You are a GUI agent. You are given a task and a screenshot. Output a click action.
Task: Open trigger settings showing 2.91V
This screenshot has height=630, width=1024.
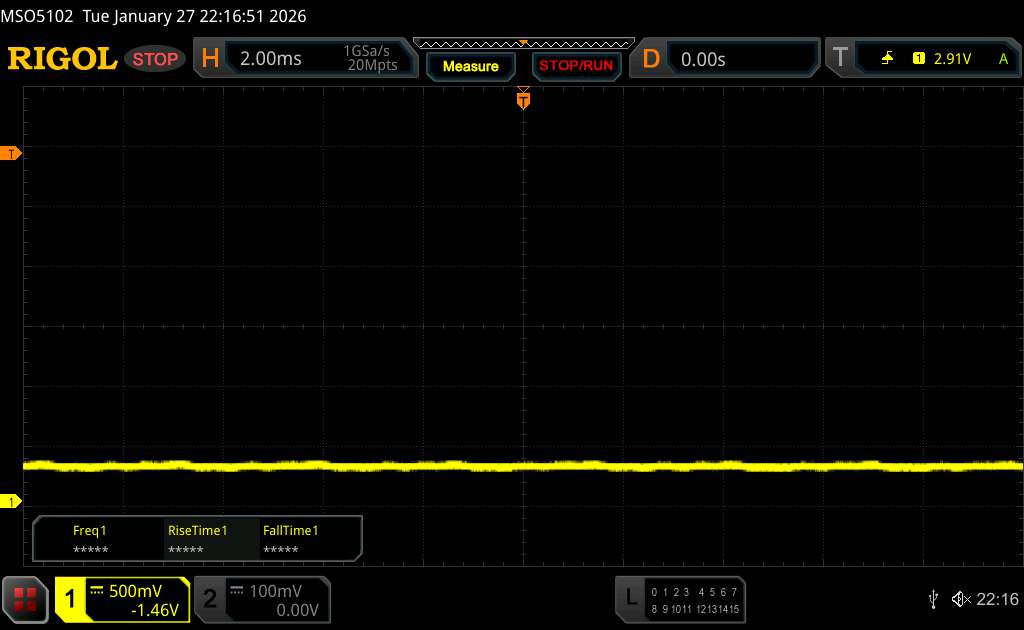coord(940,59)
